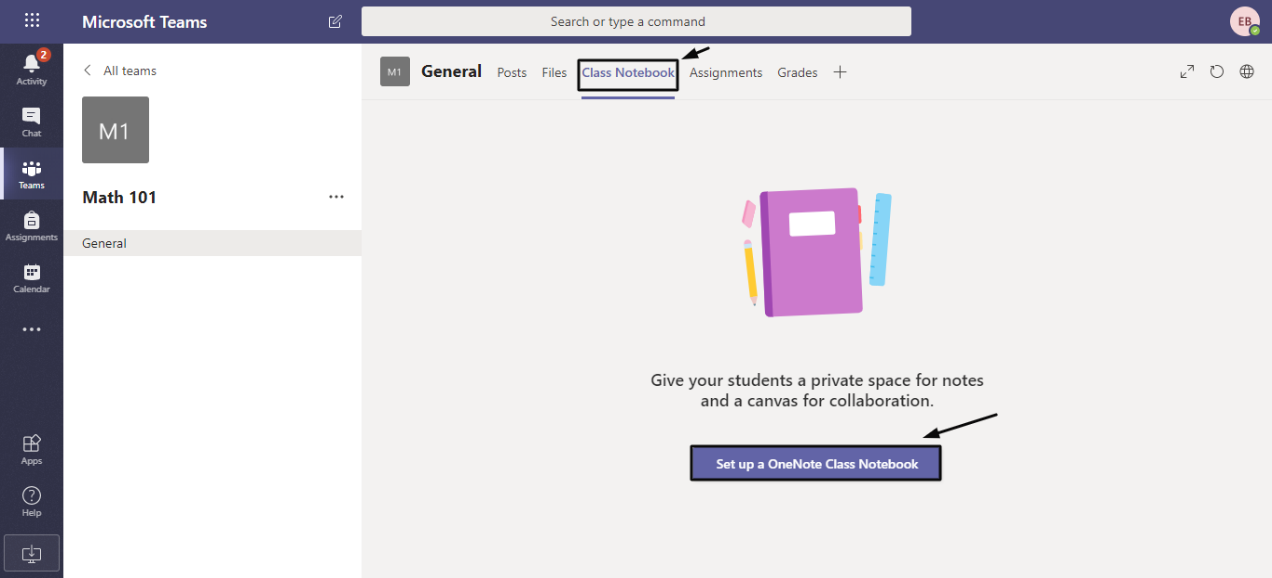Viewport: 1272px width, 578px height.
Task: Select Teams in left rail
Action: pos(32,174)
